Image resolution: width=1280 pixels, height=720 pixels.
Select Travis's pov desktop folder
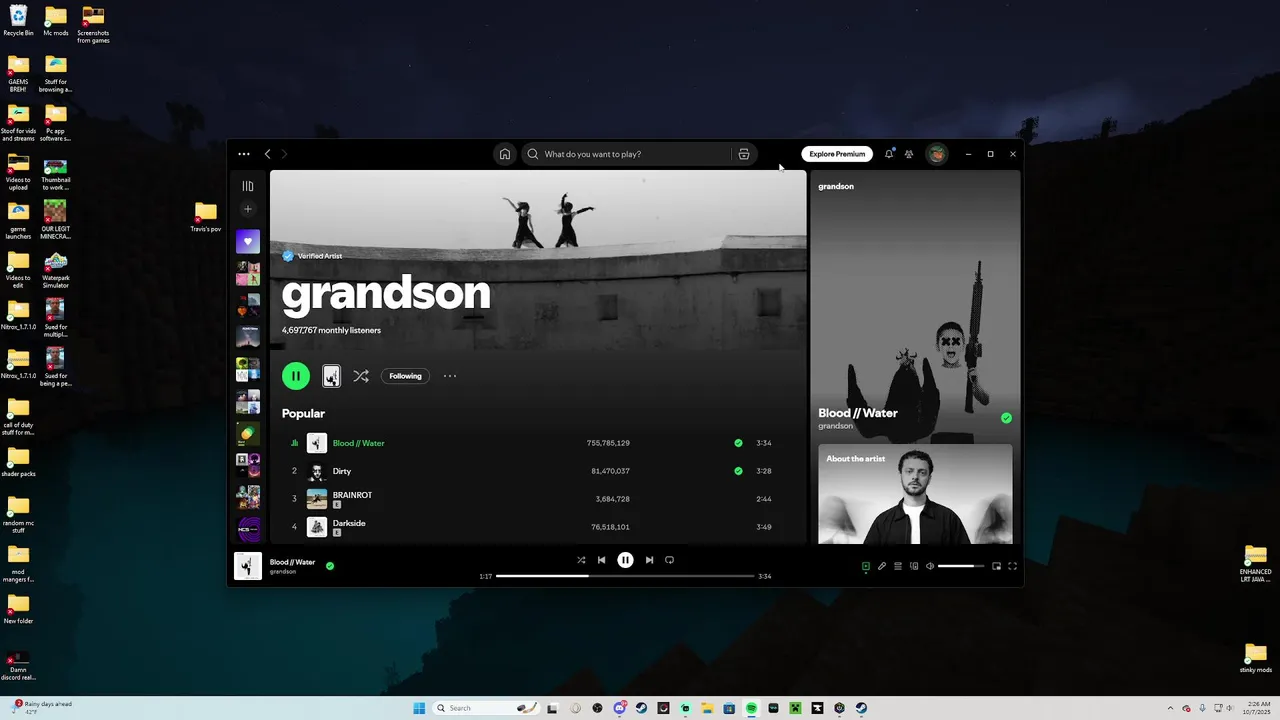[x=206, y=216]
